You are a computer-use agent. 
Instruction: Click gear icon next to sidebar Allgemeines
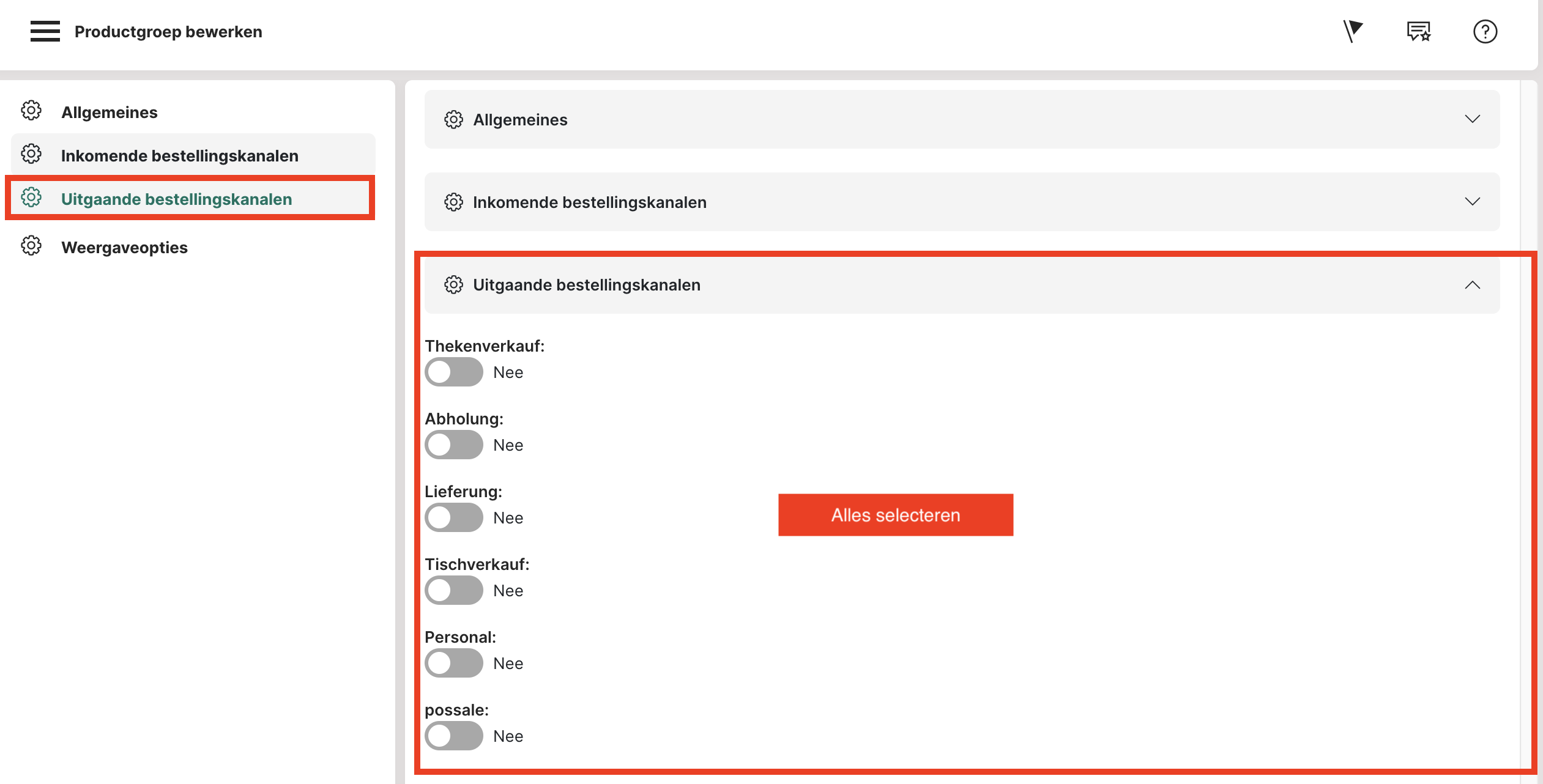coord(31,111)
